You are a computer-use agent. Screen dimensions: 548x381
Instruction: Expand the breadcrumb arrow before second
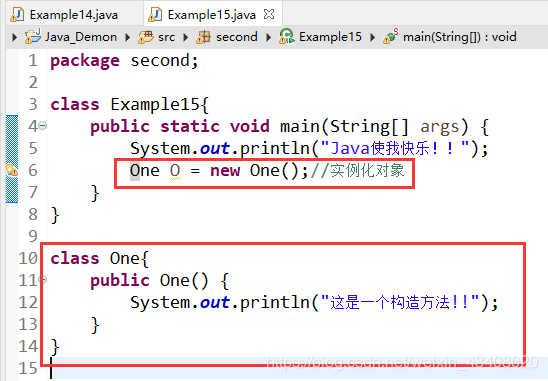(x=186, y=37)
